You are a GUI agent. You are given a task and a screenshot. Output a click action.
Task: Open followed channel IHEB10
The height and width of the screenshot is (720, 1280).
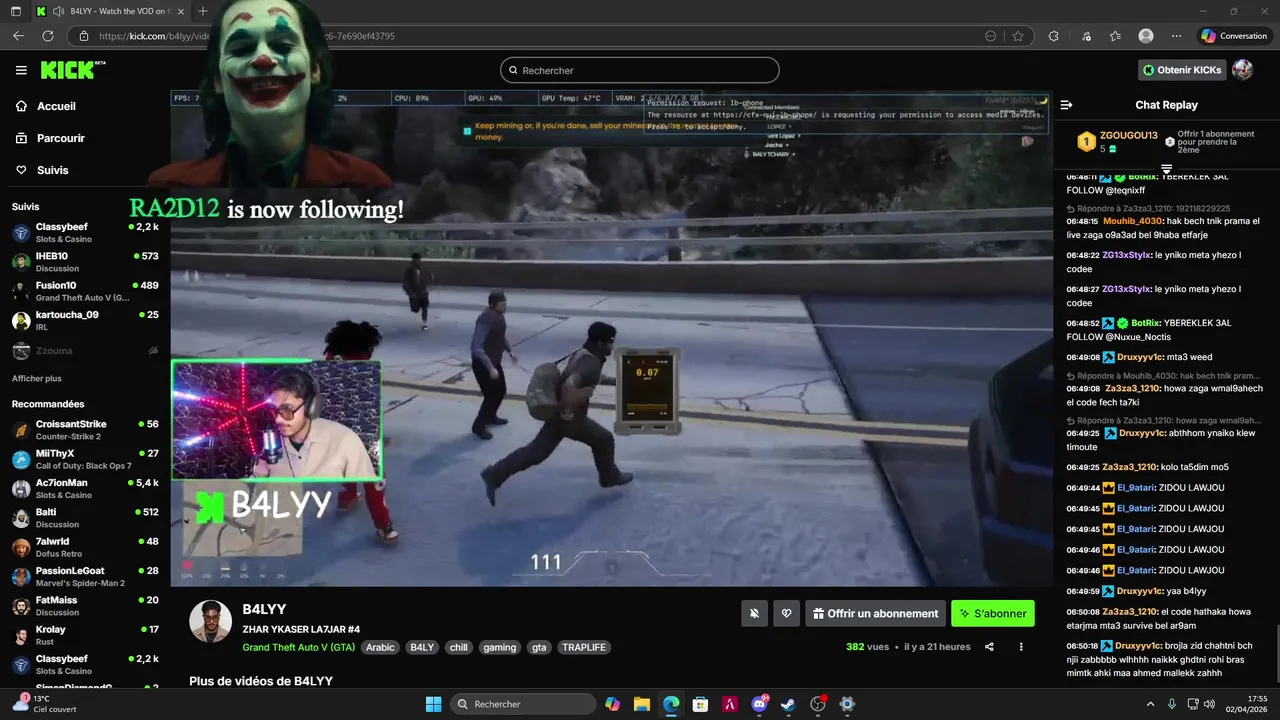85,261
